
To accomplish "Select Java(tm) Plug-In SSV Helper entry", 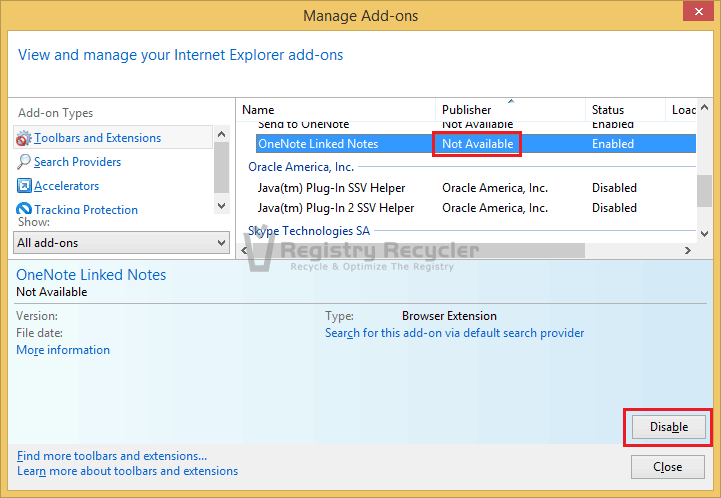I will [x=331, y=188].
